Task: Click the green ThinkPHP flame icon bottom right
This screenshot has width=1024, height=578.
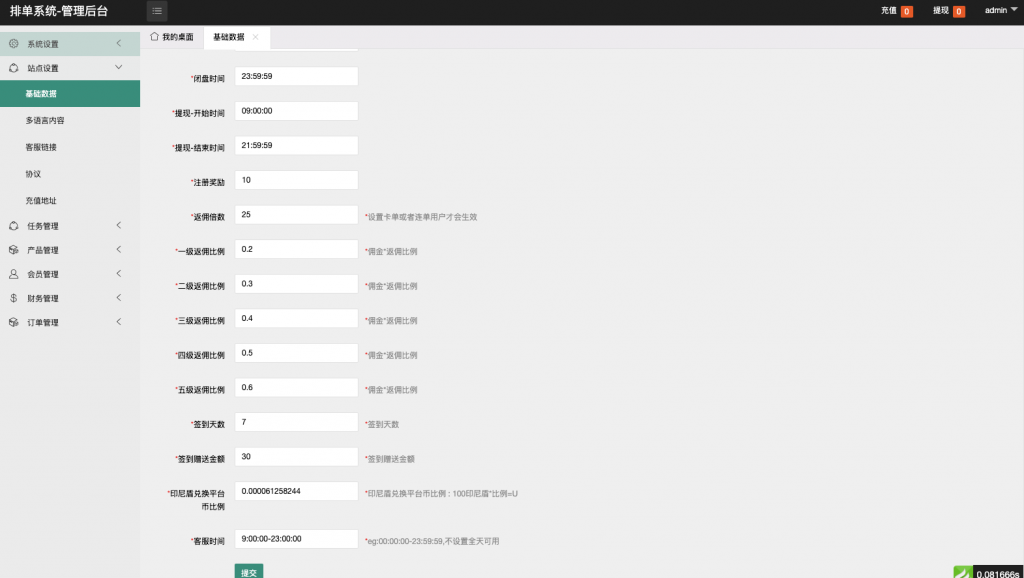Action: tap(961, 571)
